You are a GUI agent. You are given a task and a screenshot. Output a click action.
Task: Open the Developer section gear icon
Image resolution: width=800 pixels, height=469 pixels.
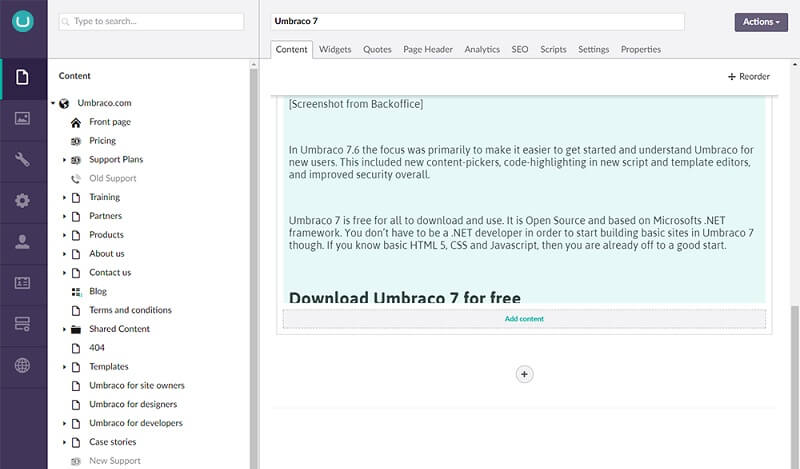(x=22, y=201)
